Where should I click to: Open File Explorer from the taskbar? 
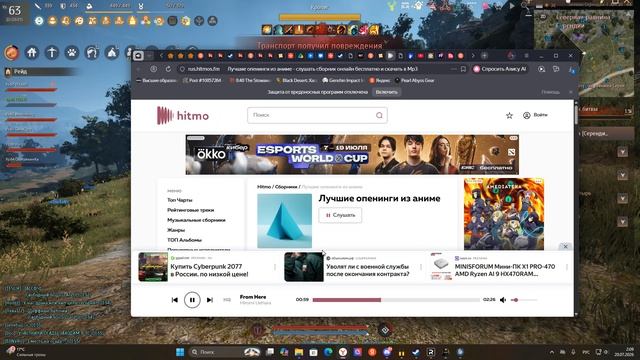tap(299, 352)
